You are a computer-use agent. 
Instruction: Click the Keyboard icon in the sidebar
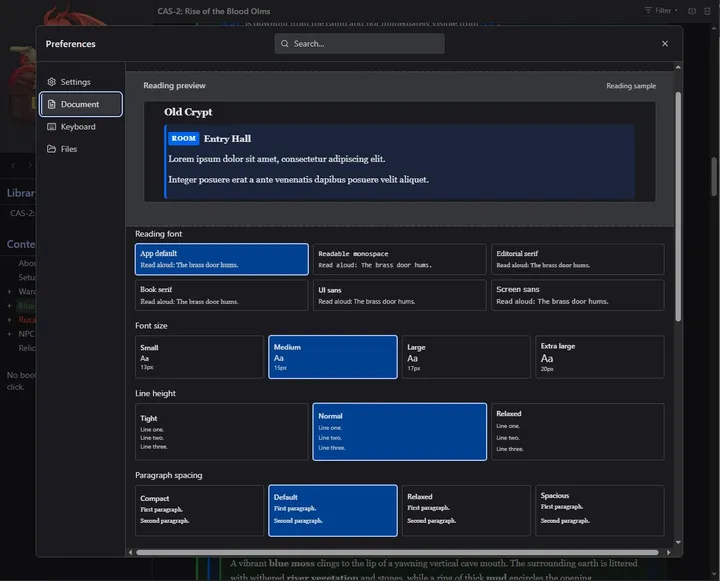(51, 127)
